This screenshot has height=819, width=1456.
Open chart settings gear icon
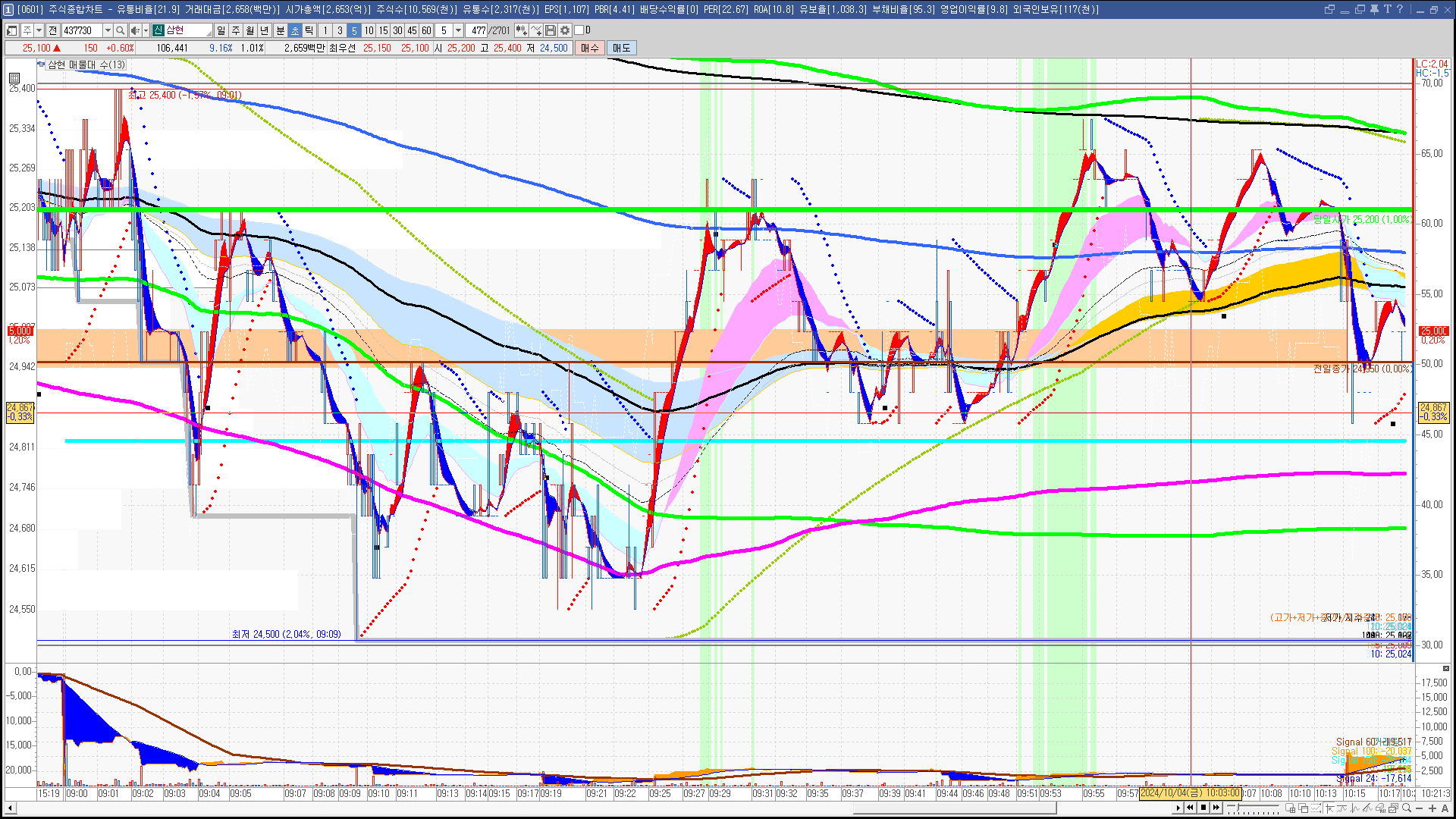coord(564,30)
